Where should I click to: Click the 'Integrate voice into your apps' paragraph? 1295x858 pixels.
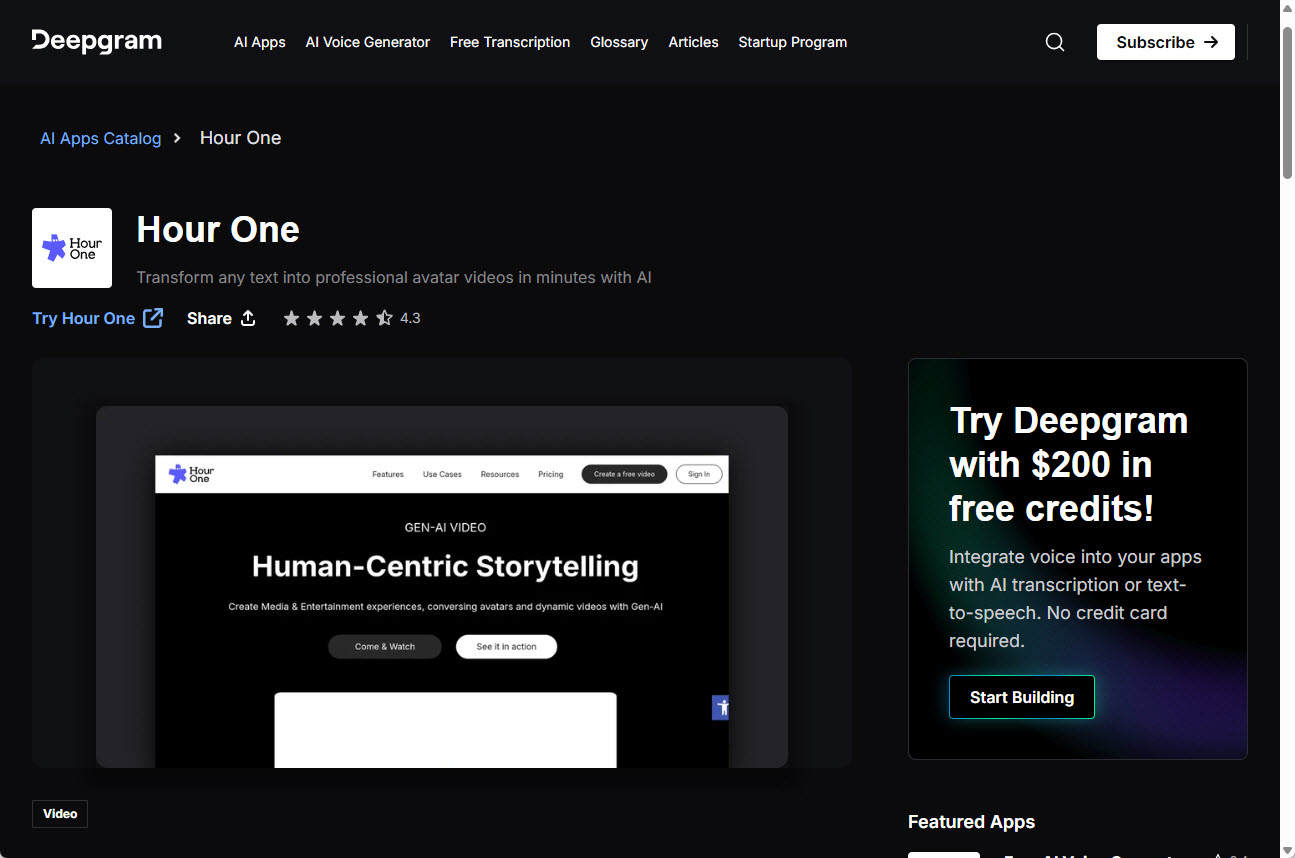[1076, 599]
